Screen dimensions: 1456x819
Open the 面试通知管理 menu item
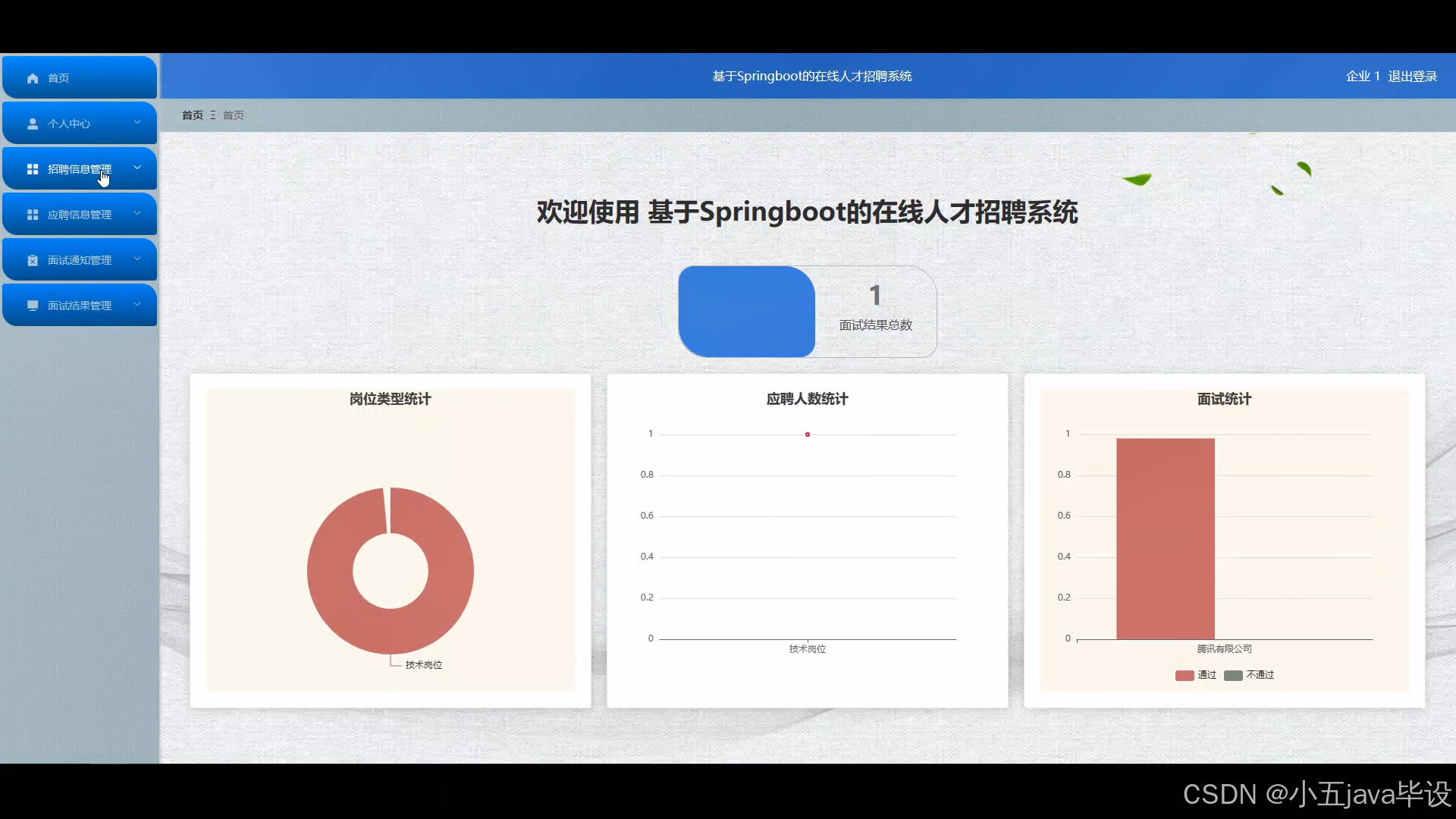point(80,260)
